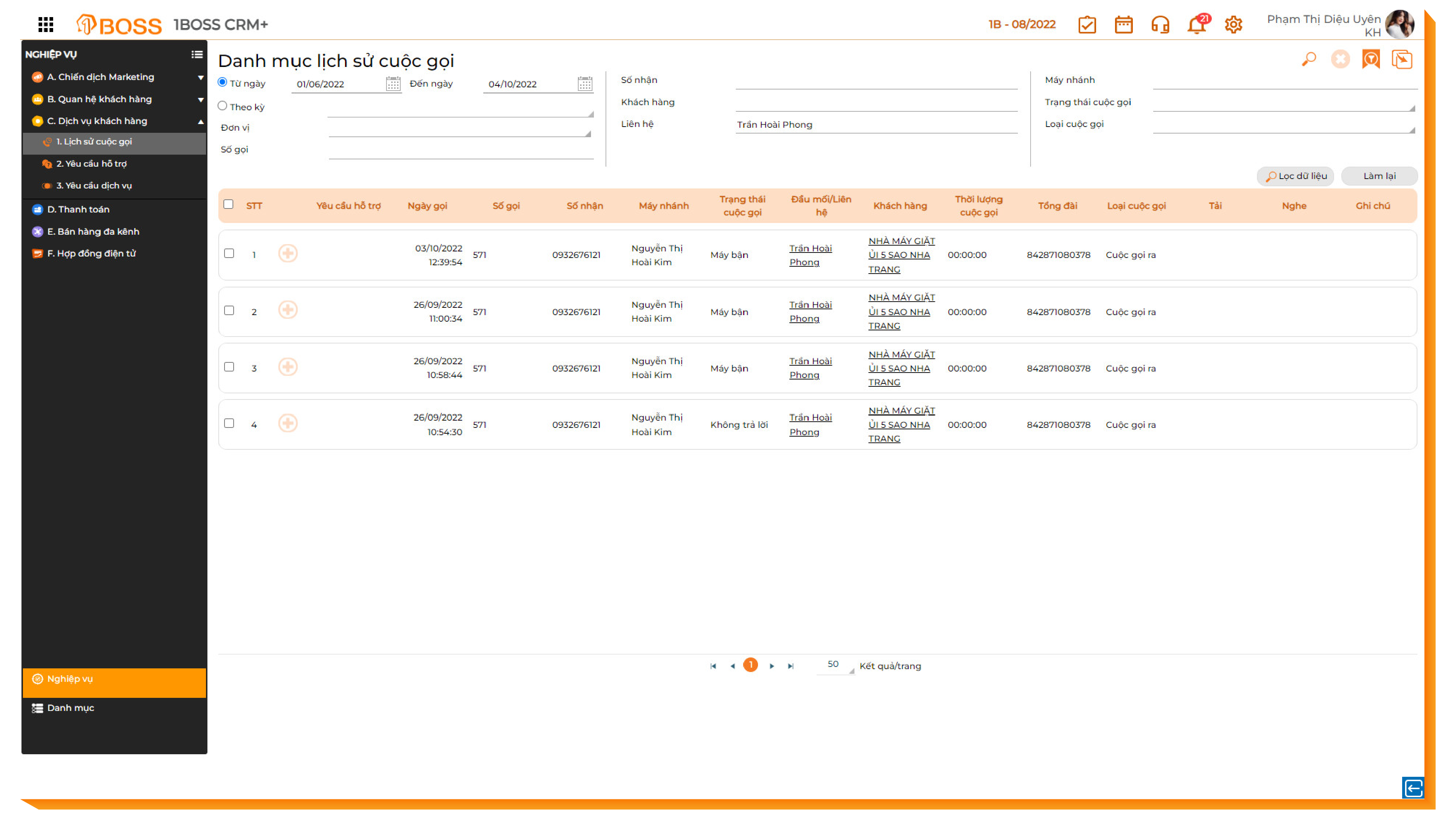Open the app grid launcher icon
This screenshot has width=1456, height=819.
click(x=46, y=24)
